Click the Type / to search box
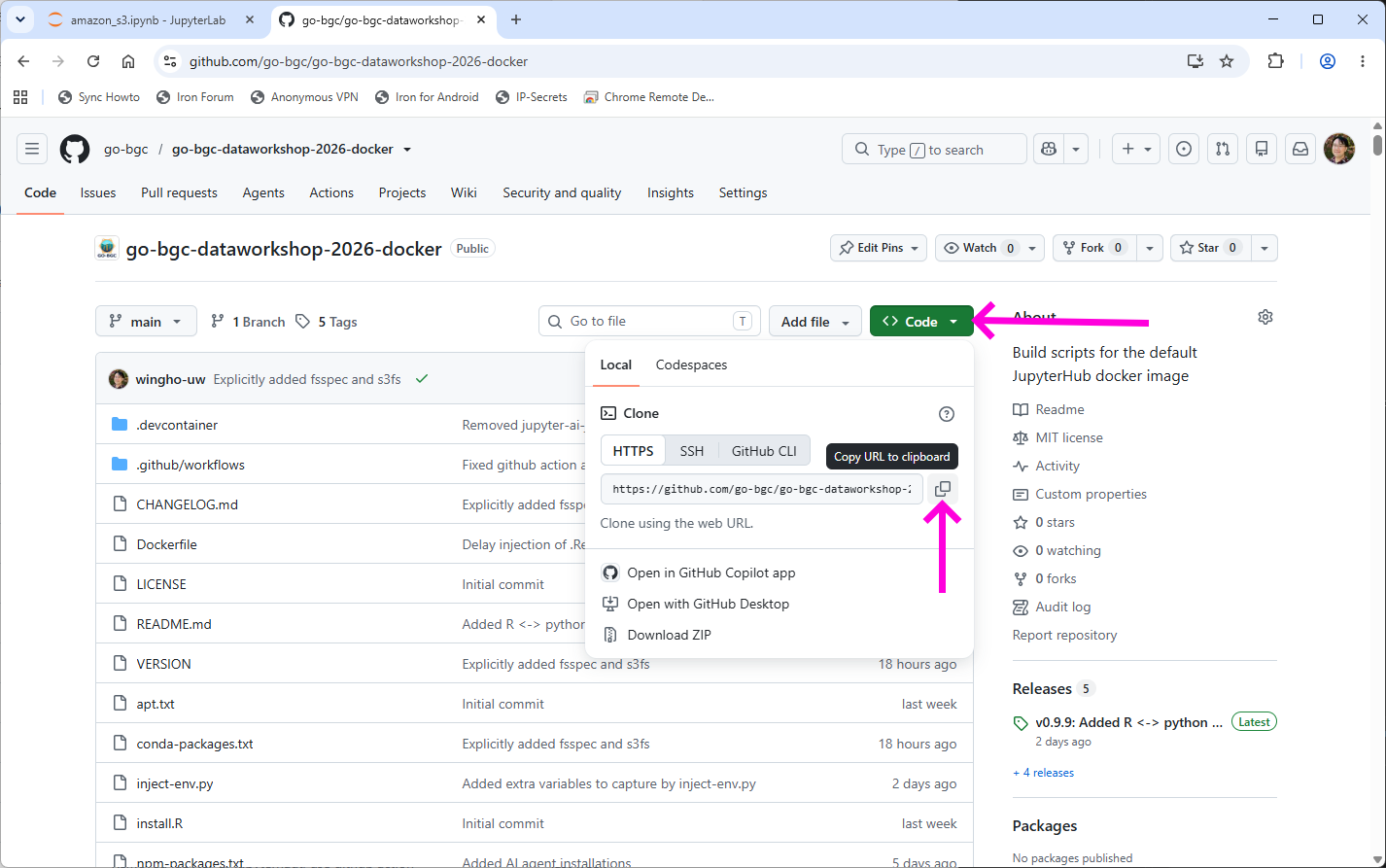This screenshot has width=1386, height=868. [934, 150]
